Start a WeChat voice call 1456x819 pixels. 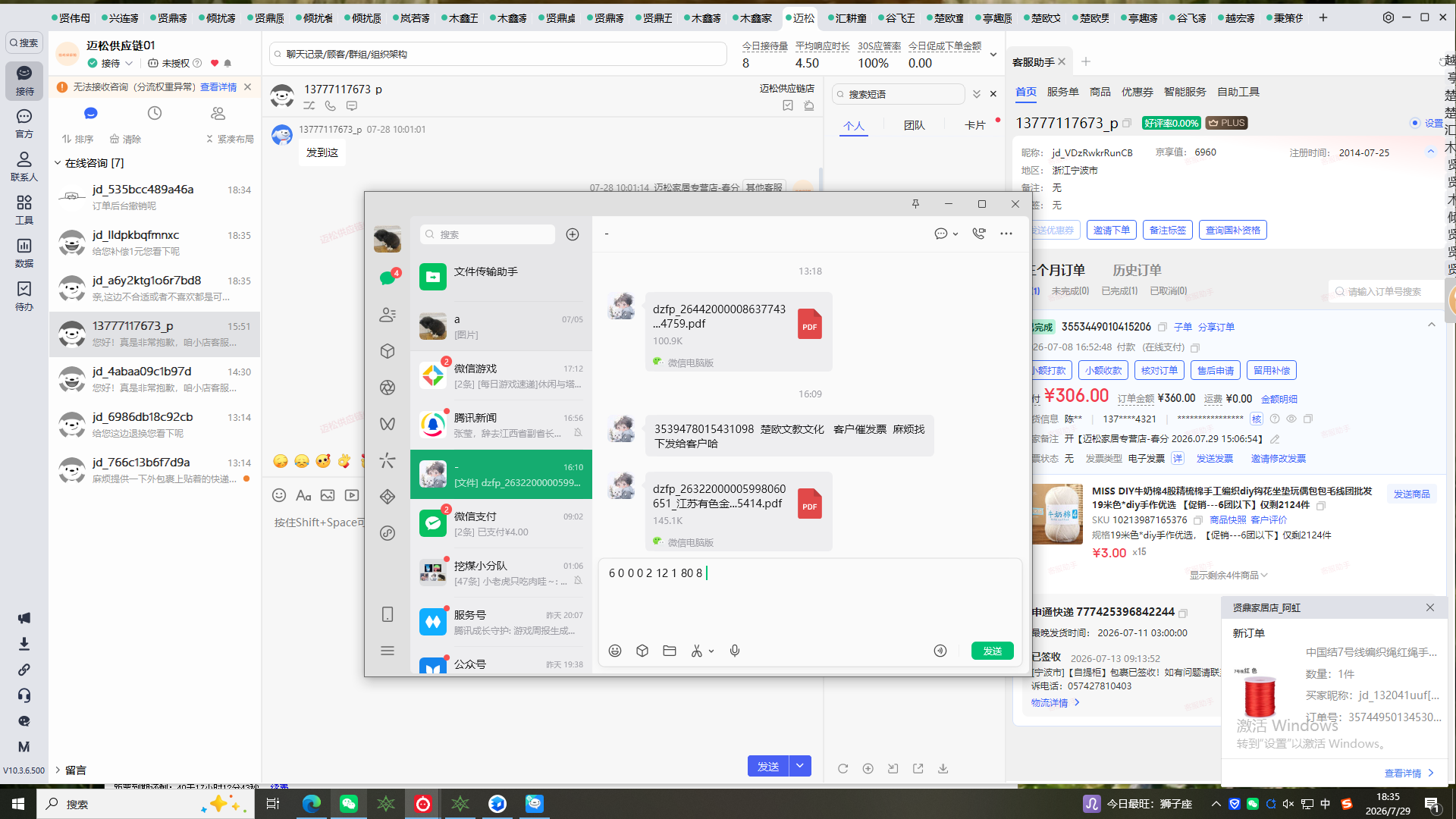tap(979, 234)
